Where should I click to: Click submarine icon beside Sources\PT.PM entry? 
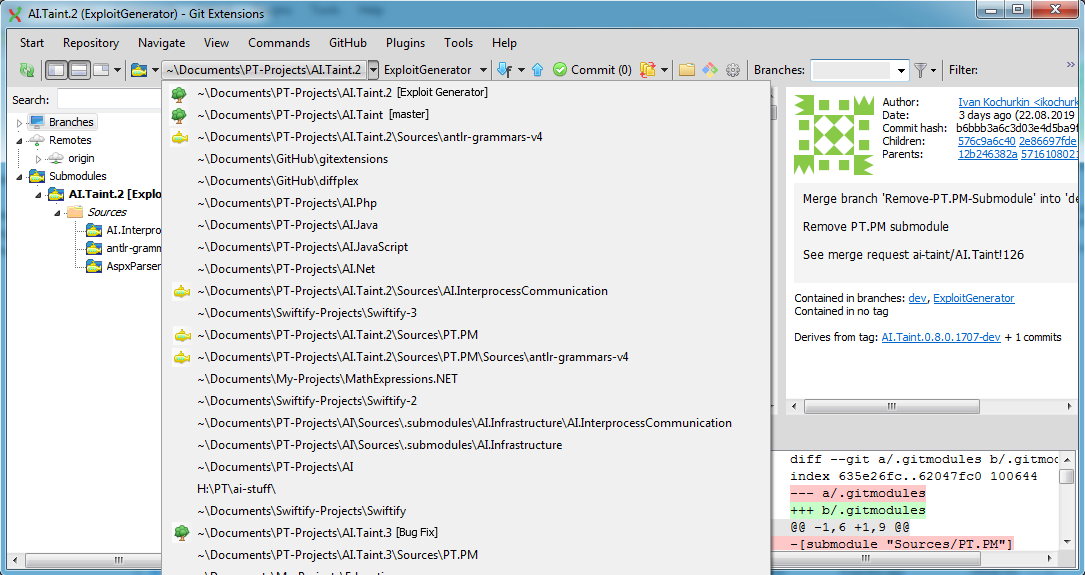(x=181, y=336)
